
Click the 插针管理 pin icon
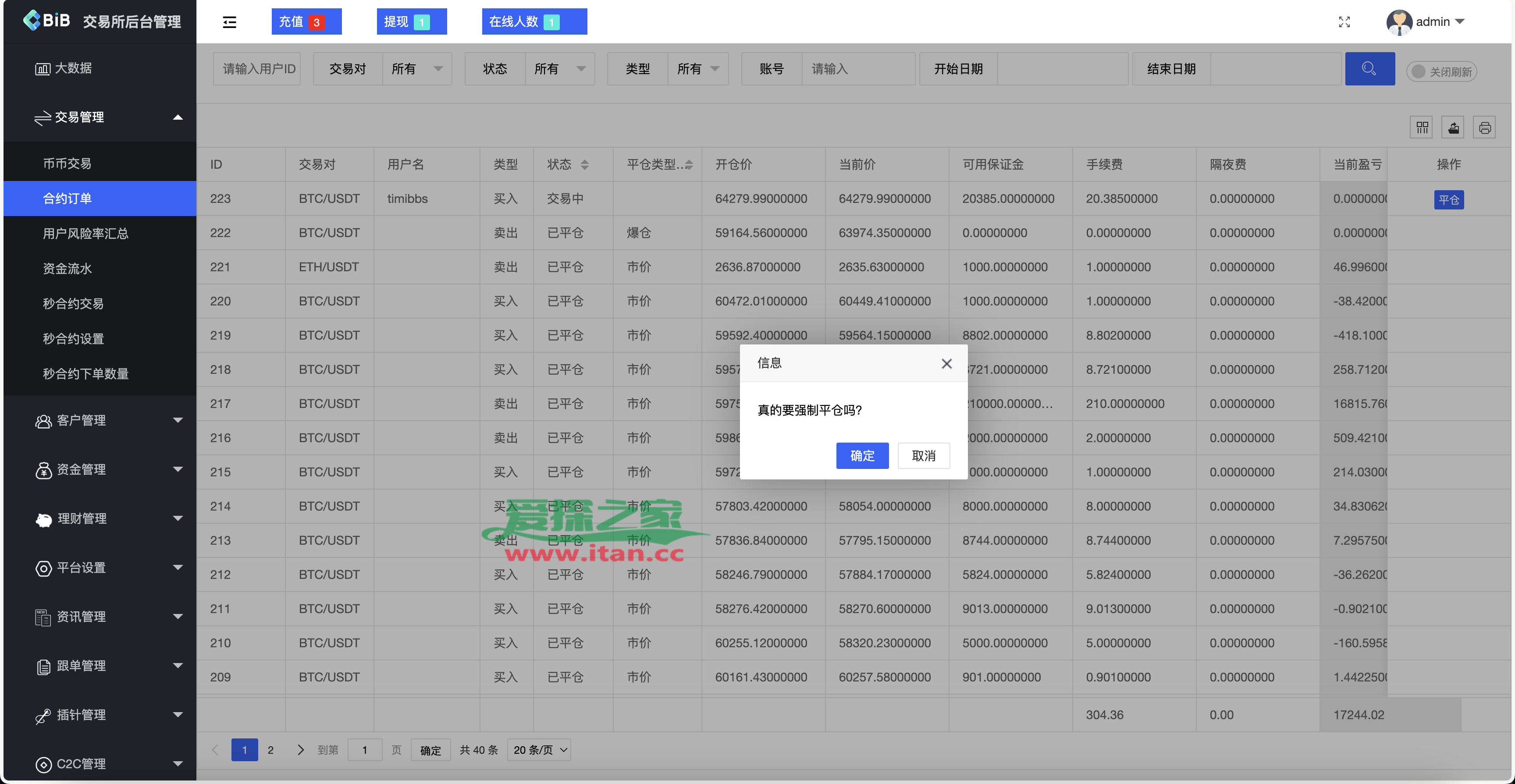(43, 715)
